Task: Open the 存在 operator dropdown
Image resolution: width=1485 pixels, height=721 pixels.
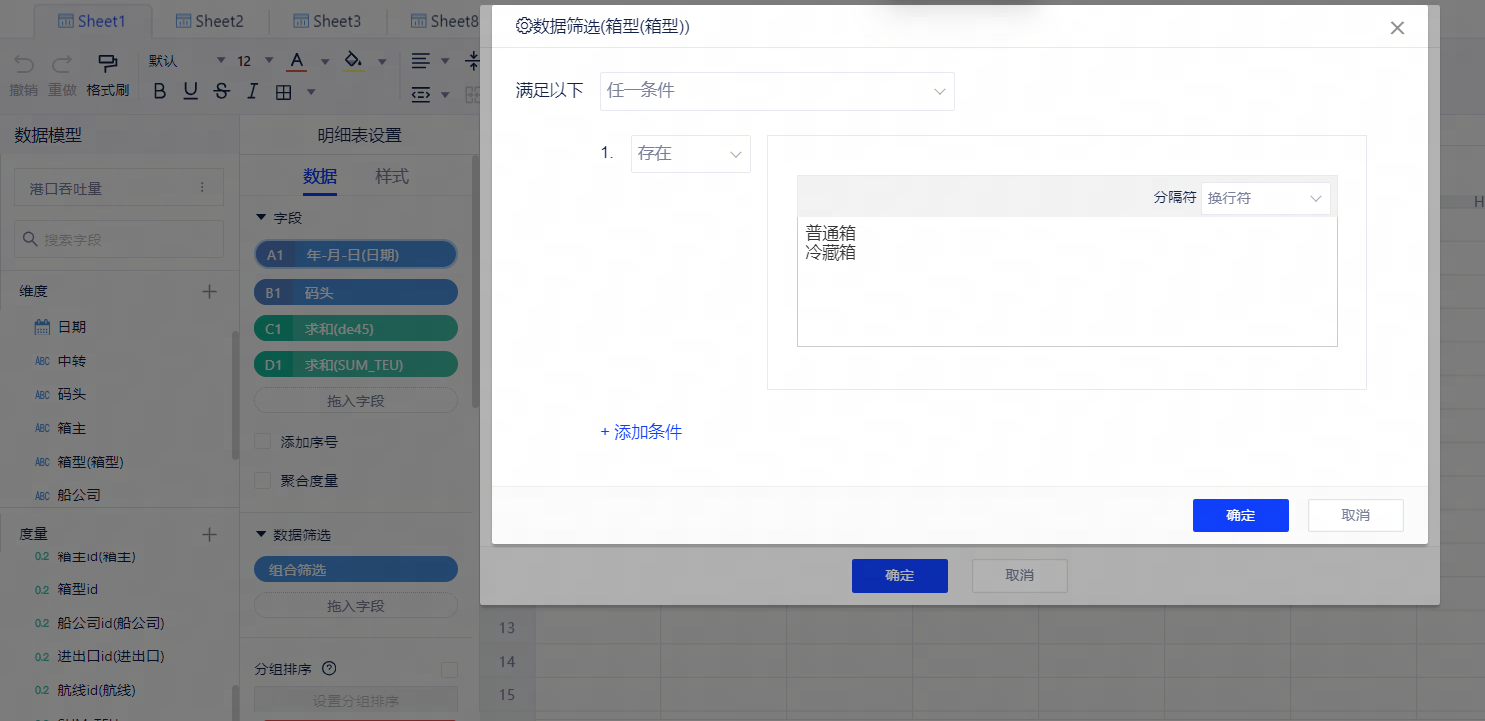Action: [690, 154]
